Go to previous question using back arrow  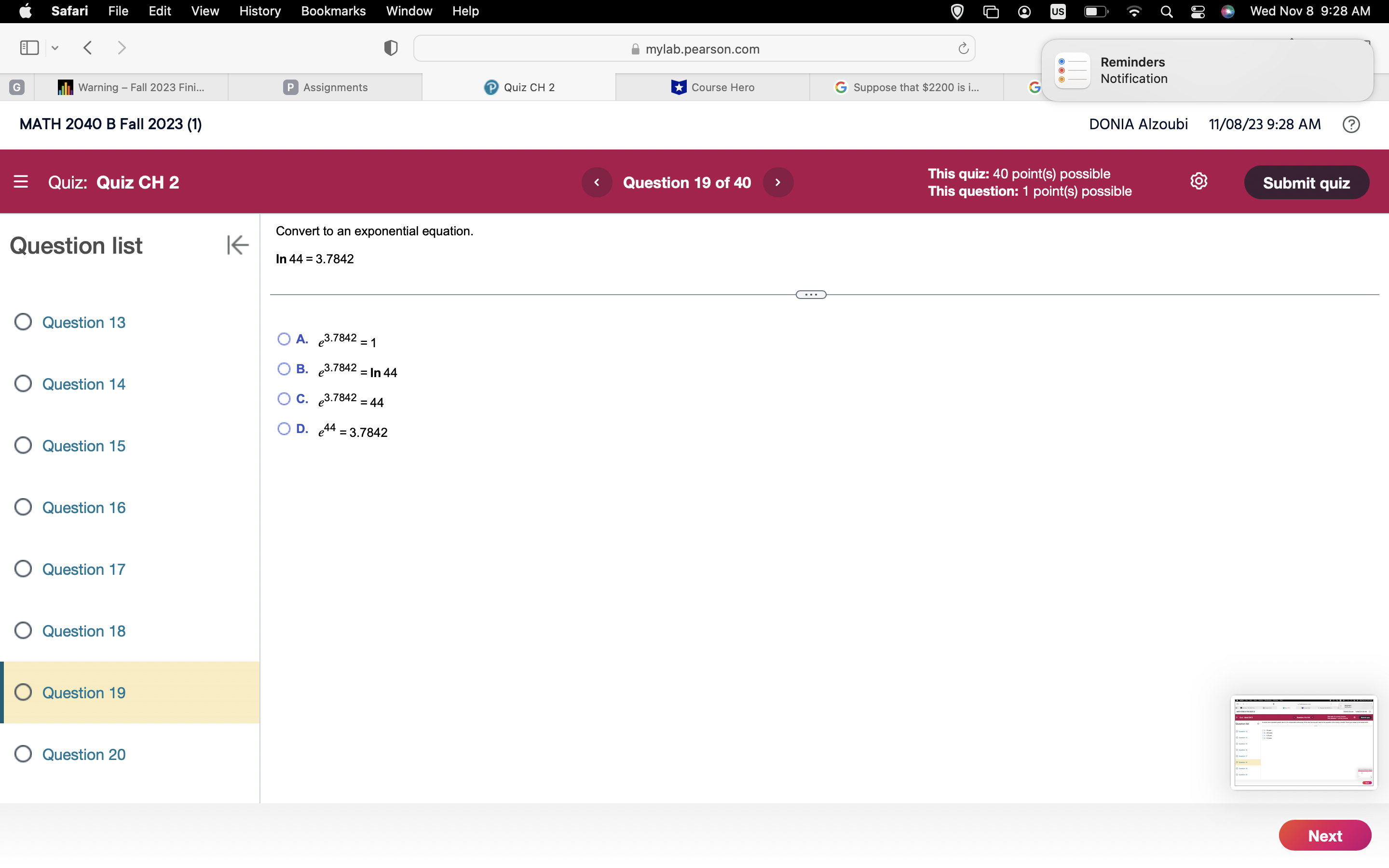point(597,182)
